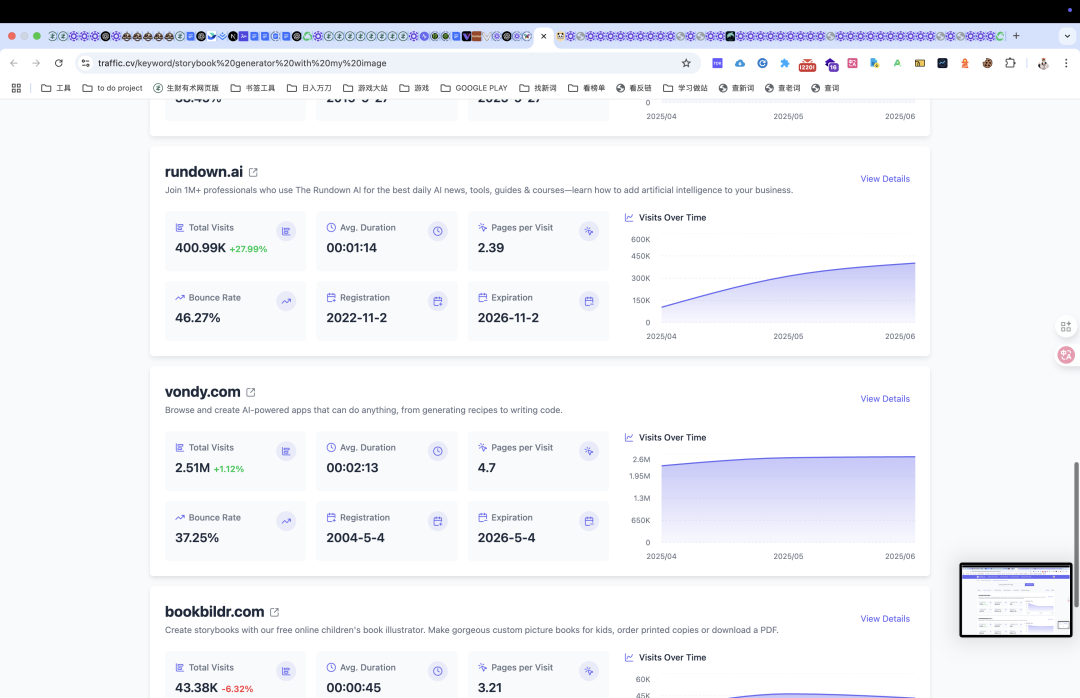Screen dimensions: 1080x698
Task: Bookmark page with star icon
Action: pos(686,63)
